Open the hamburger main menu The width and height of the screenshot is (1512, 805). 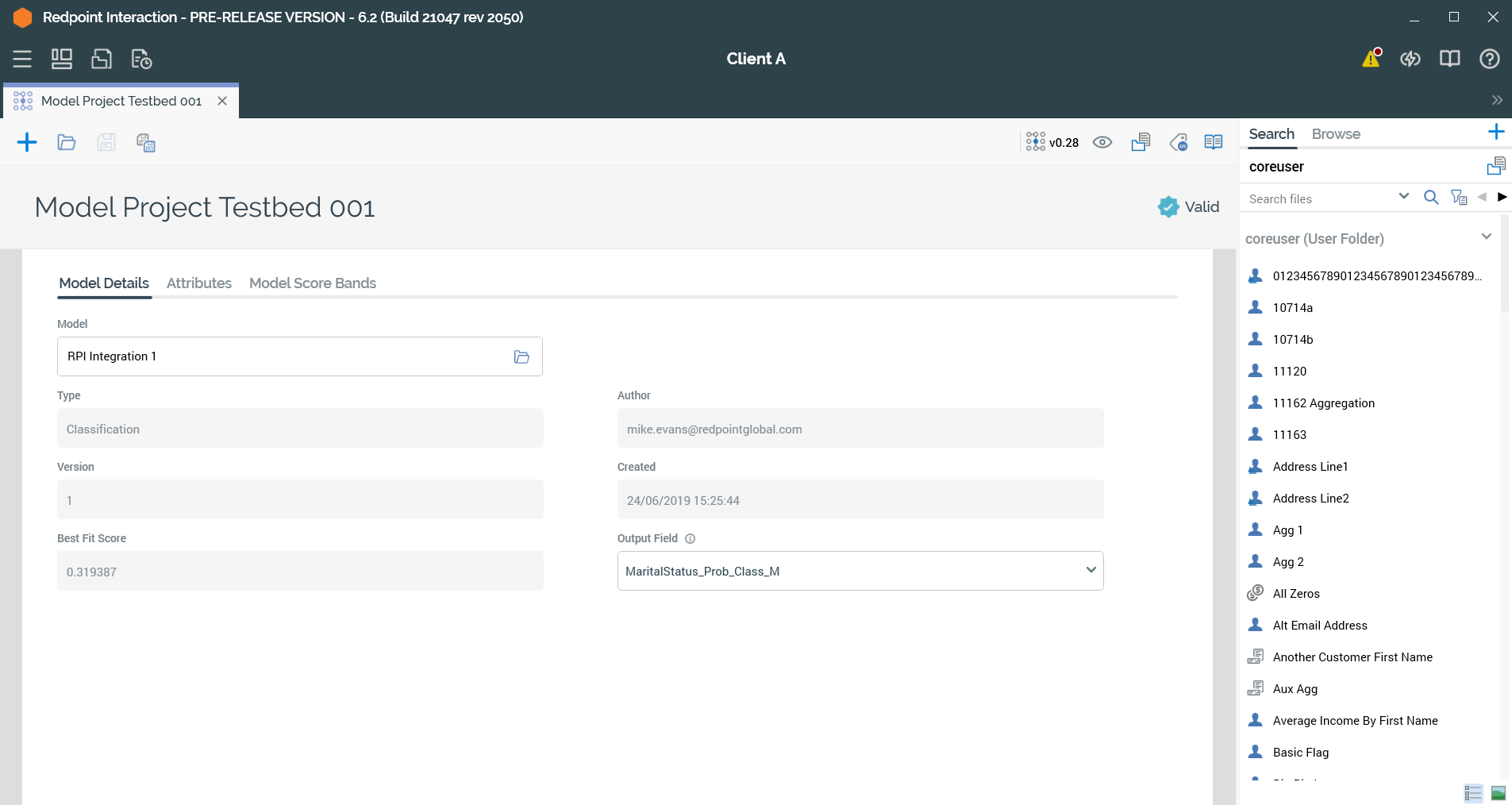coord(22,59)
